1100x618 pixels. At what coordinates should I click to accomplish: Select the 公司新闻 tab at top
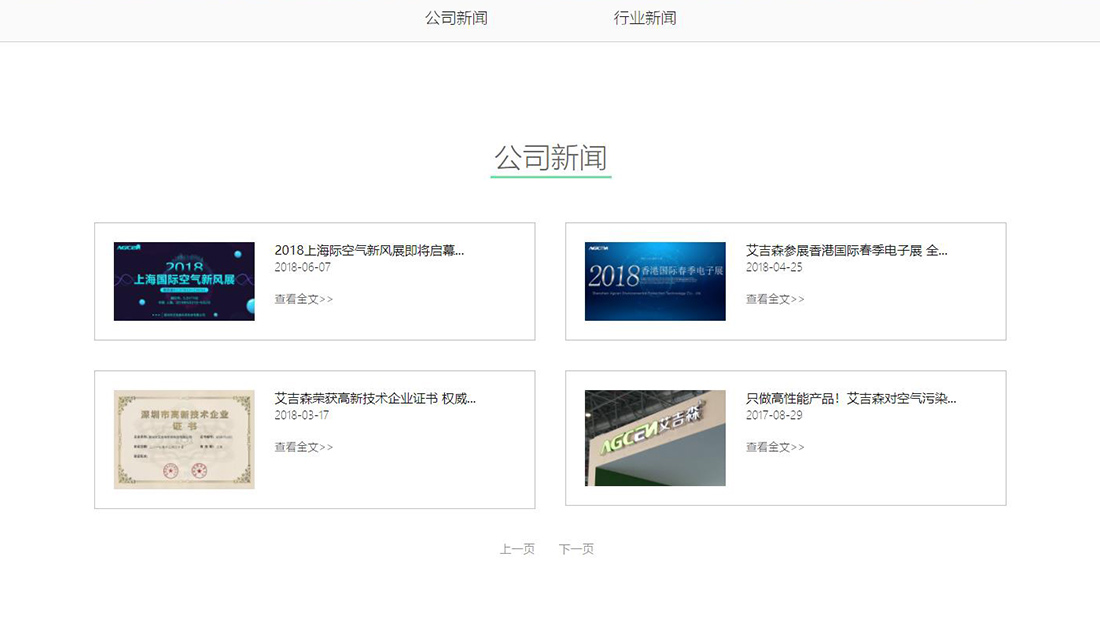tap(455, 18)
